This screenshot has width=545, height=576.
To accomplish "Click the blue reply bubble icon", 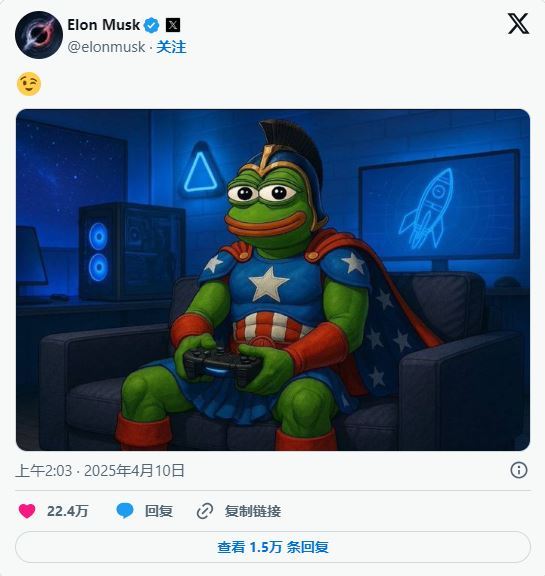I will point(125,511).
